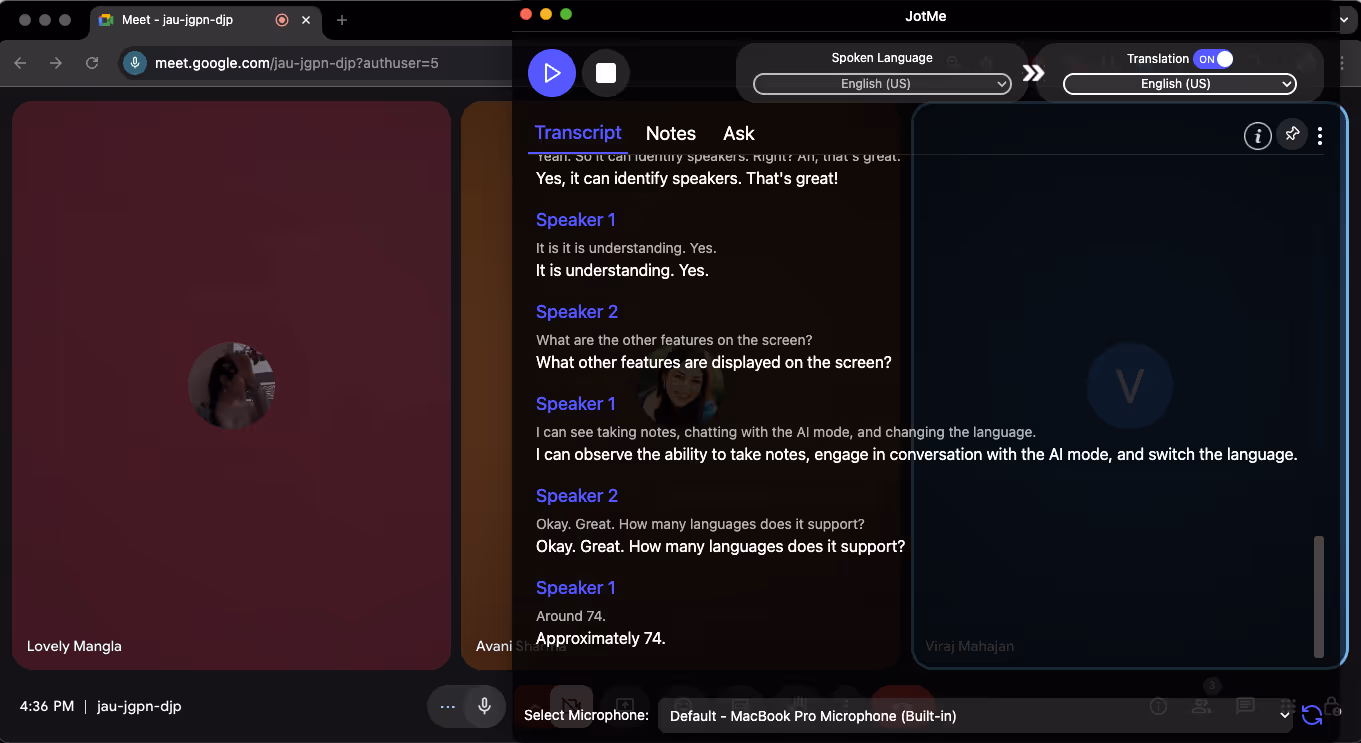Swap languages with the double-arrow icon
1361x743 pixels.
click(x=1033, y=73)
